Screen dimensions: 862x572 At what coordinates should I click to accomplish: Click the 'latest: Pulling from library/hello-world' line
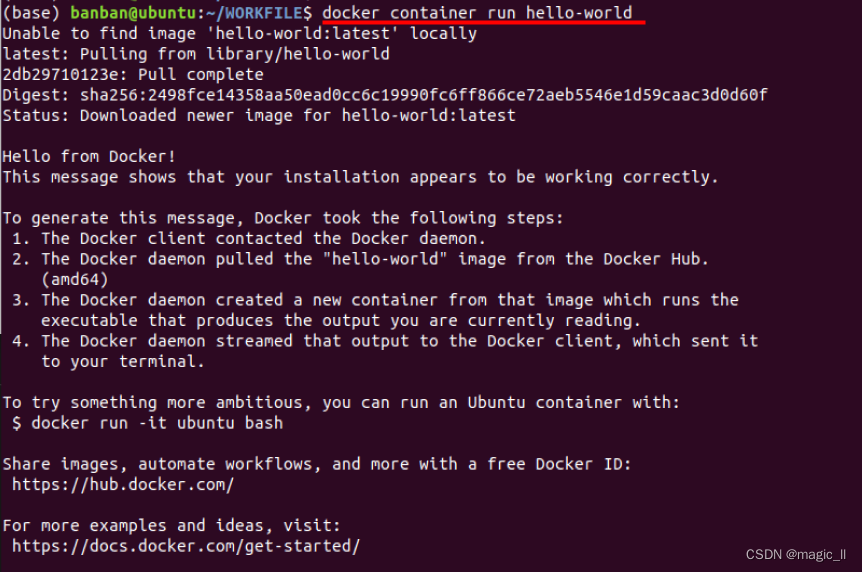click(196, 54)
